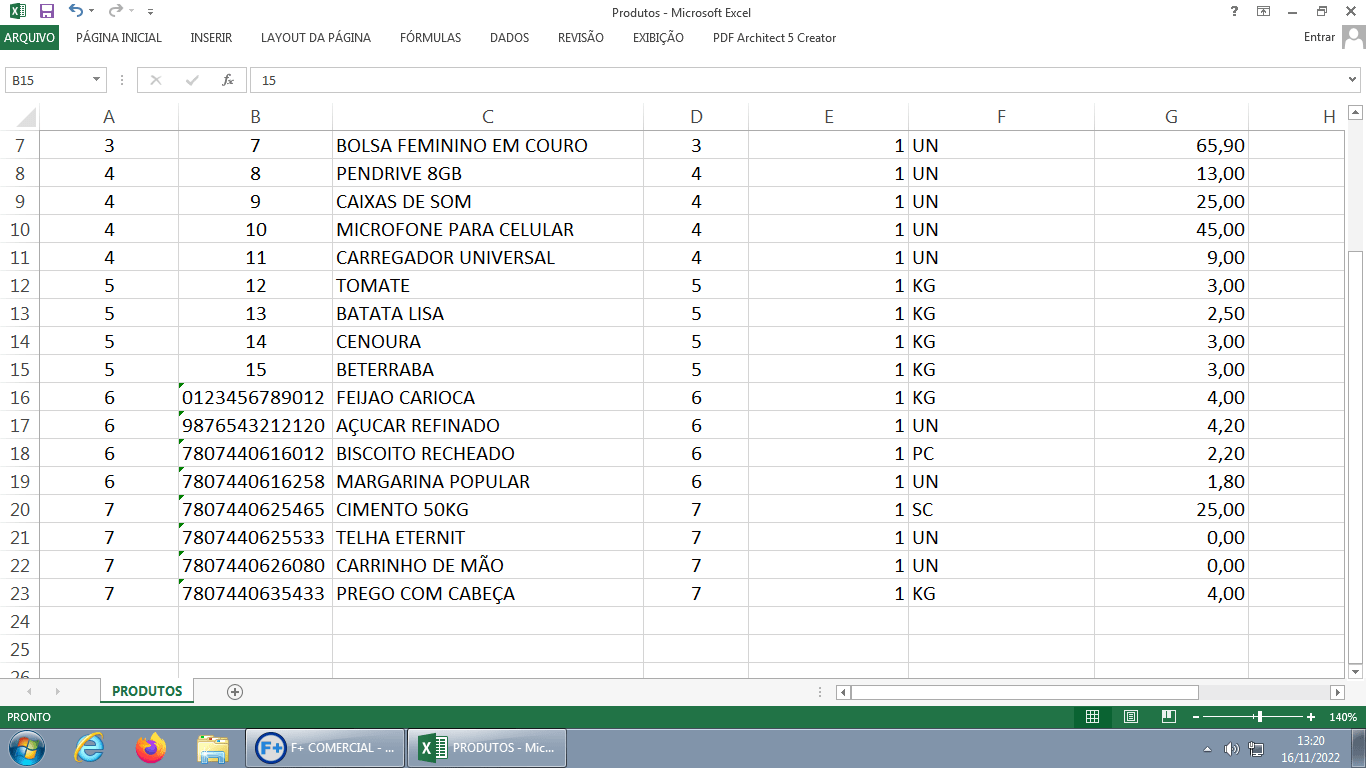
Task: Click unit cell PC in BISCOITO row
Action: (1001, 453)
